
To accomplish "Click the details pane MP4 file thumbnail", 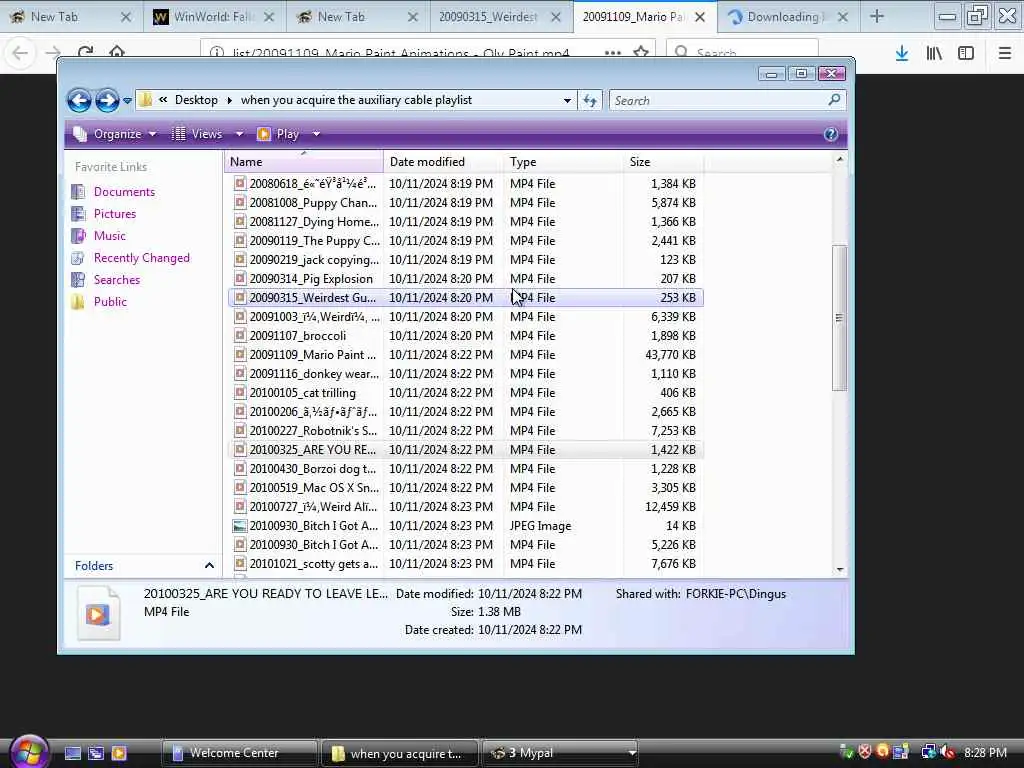I will tap(98, 613).
